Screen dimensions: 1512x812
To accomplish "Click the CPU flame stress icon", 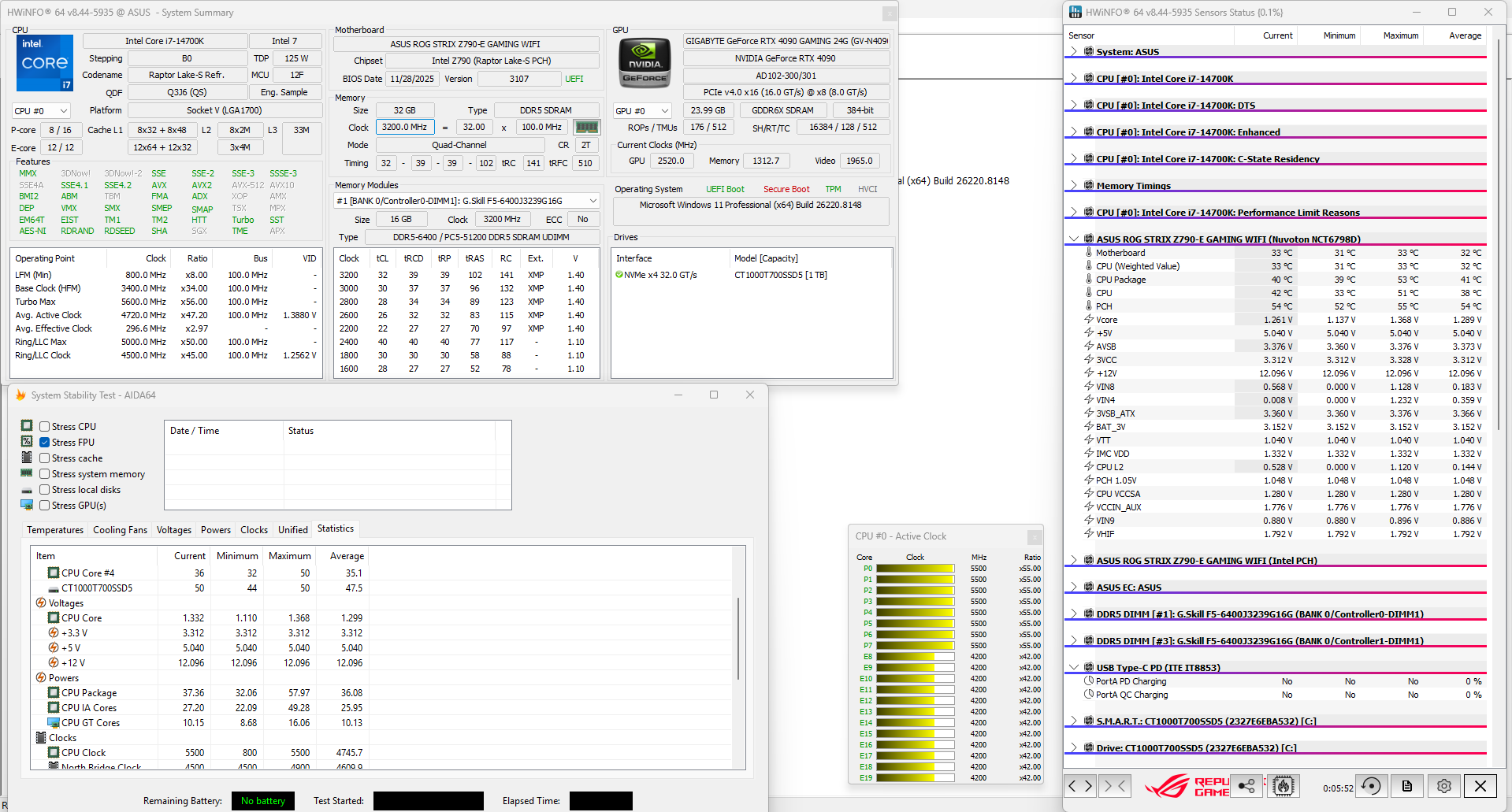I will pyautogui.click(x=1284, y=786).
